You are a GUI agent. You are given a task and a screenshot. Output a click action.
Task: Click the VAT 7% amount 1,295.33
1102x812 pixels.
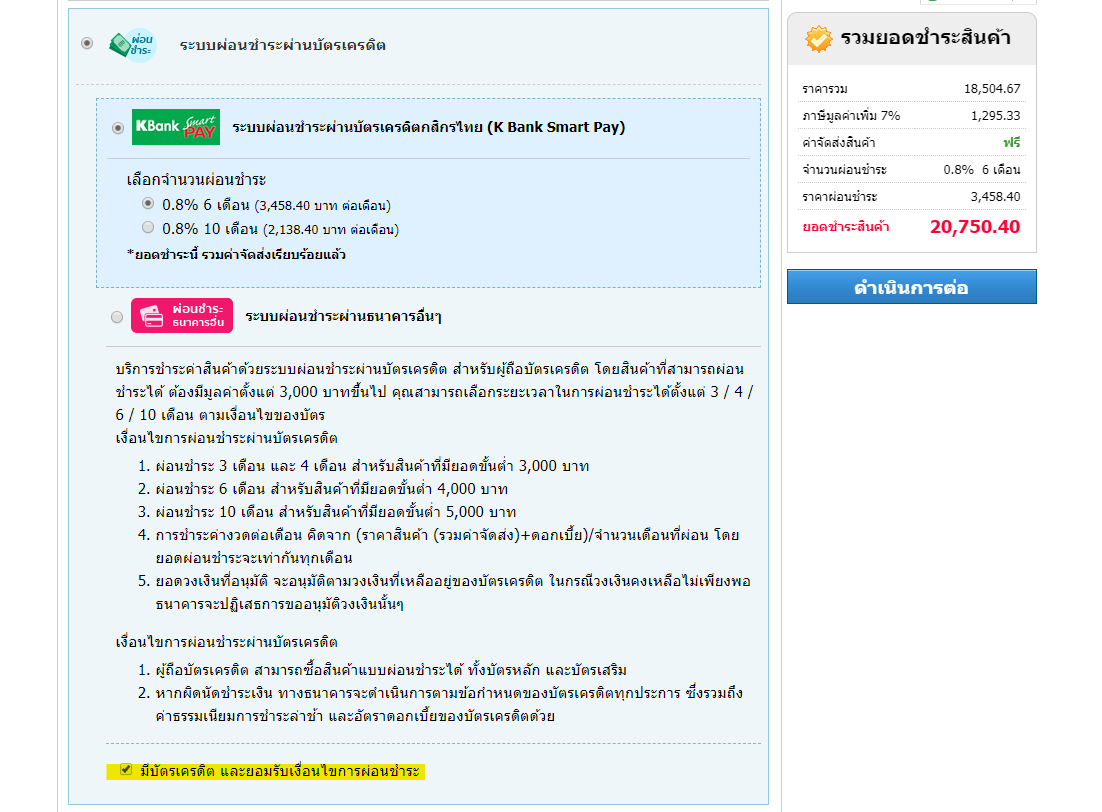pyautogui.click(x=995, y=115)
